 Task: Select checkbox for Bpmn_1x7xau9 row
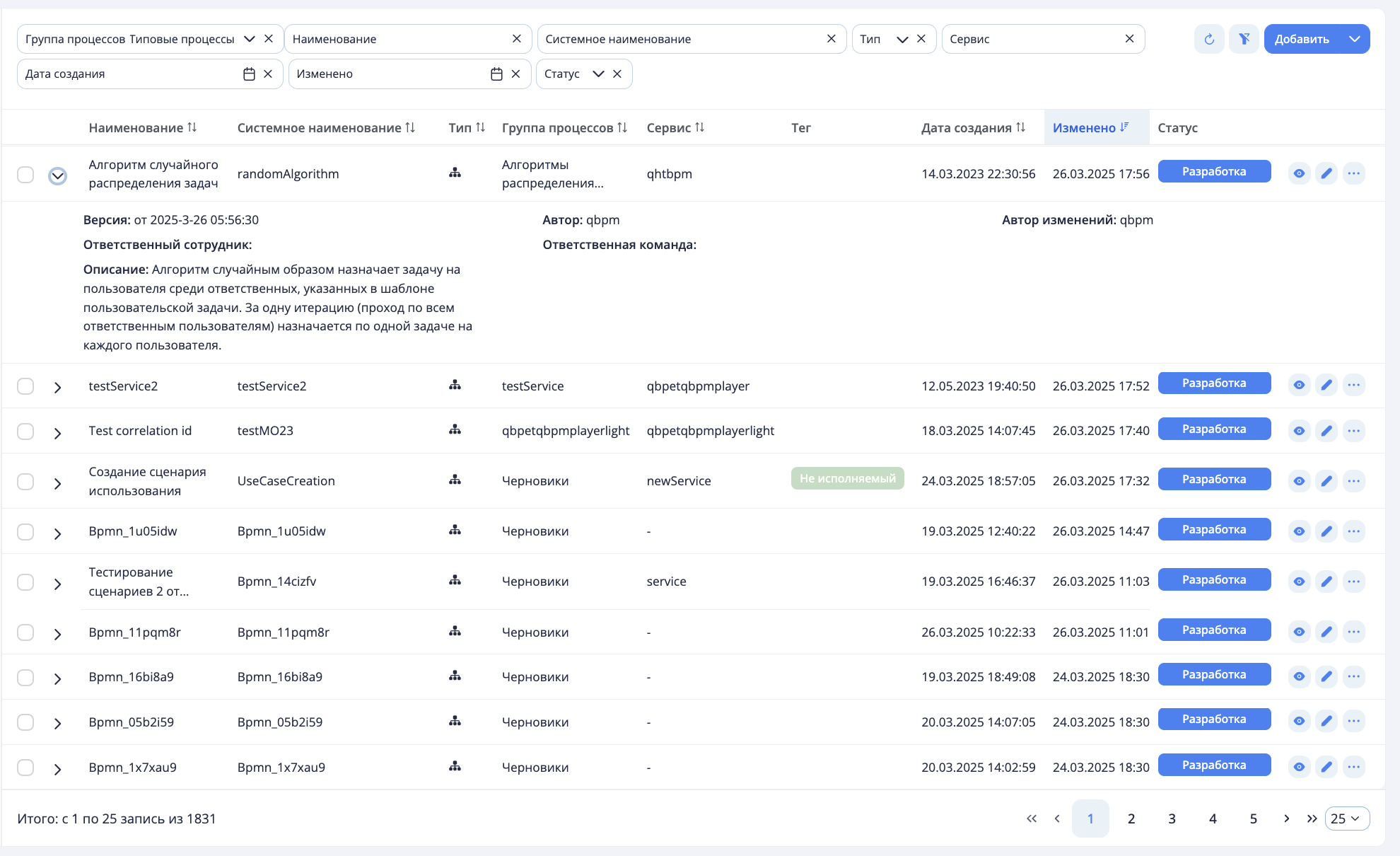pyautogui.click(x=25, y=767)
